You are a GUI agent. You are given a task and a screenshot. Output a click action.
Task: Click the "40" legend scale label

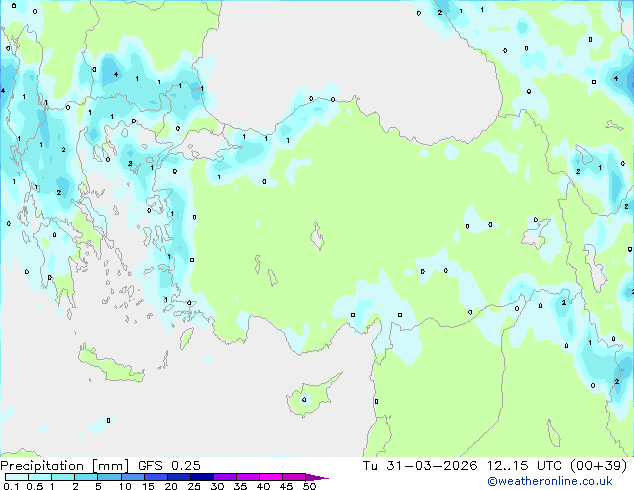[x=263, y=486]
